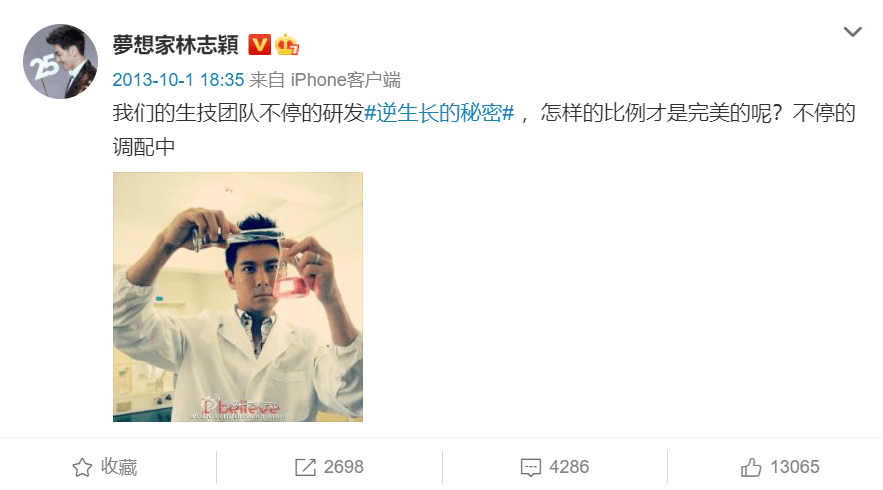Click the star favorite icon
Image resolution: width=883 pixels, height=490 pixels.
pyautogui.click(x=82, y=467)
